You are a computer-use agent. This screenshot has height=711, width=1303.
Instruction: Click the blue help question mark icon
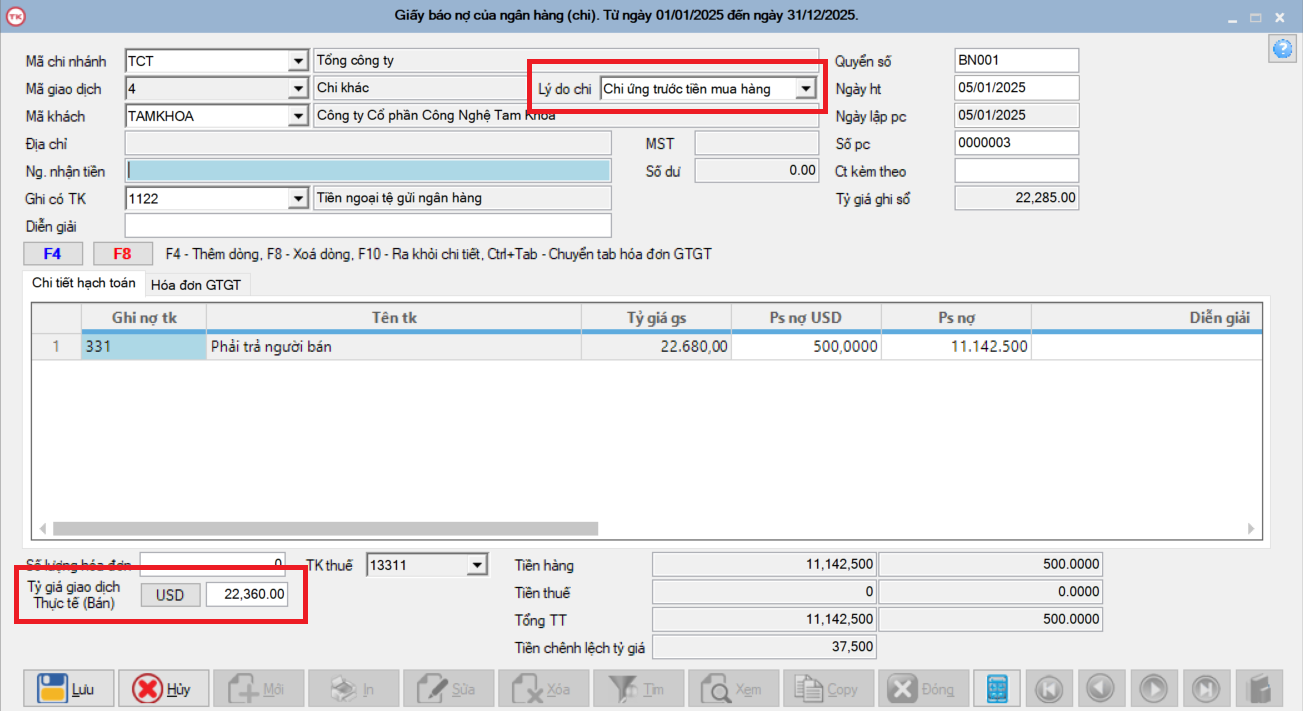coord(1281,49)
